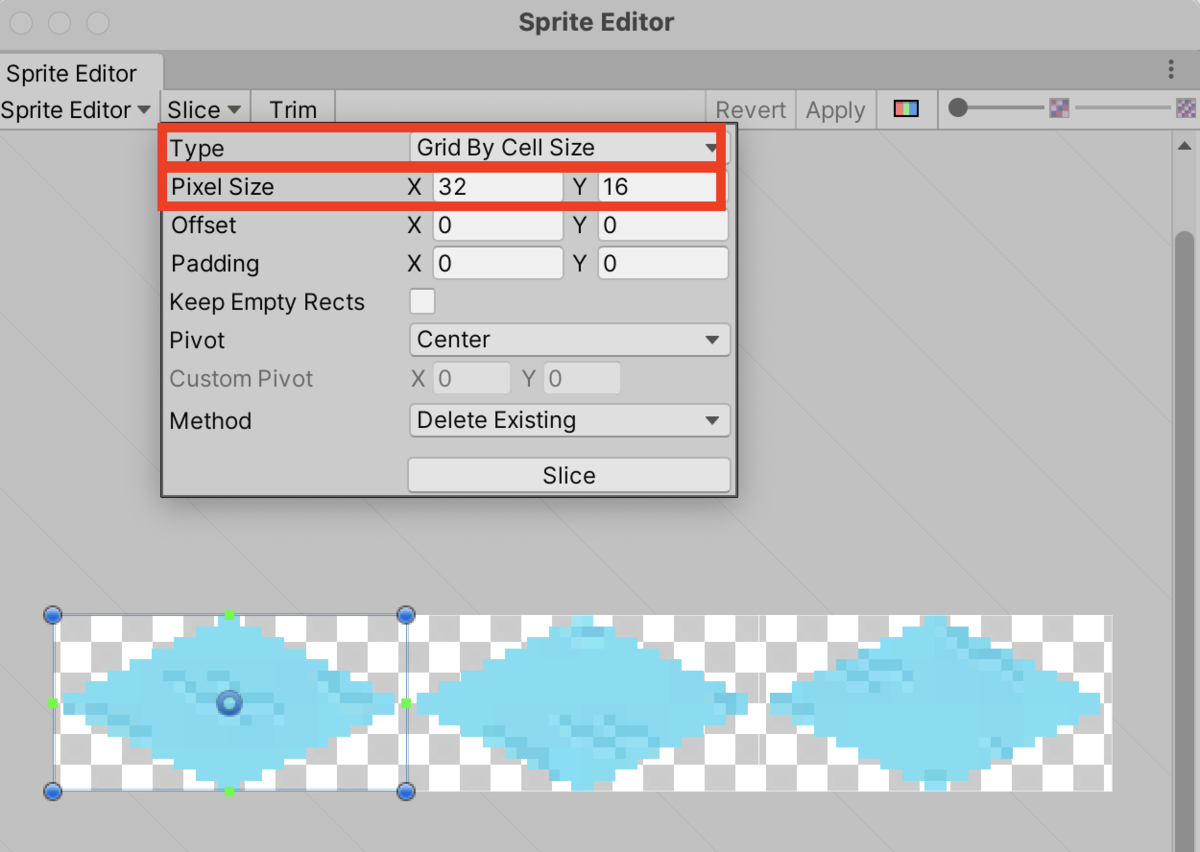The height and width of the screenshot is (852, 1200).
Task: Click the mip level slider track
Action: point(1122,108)
